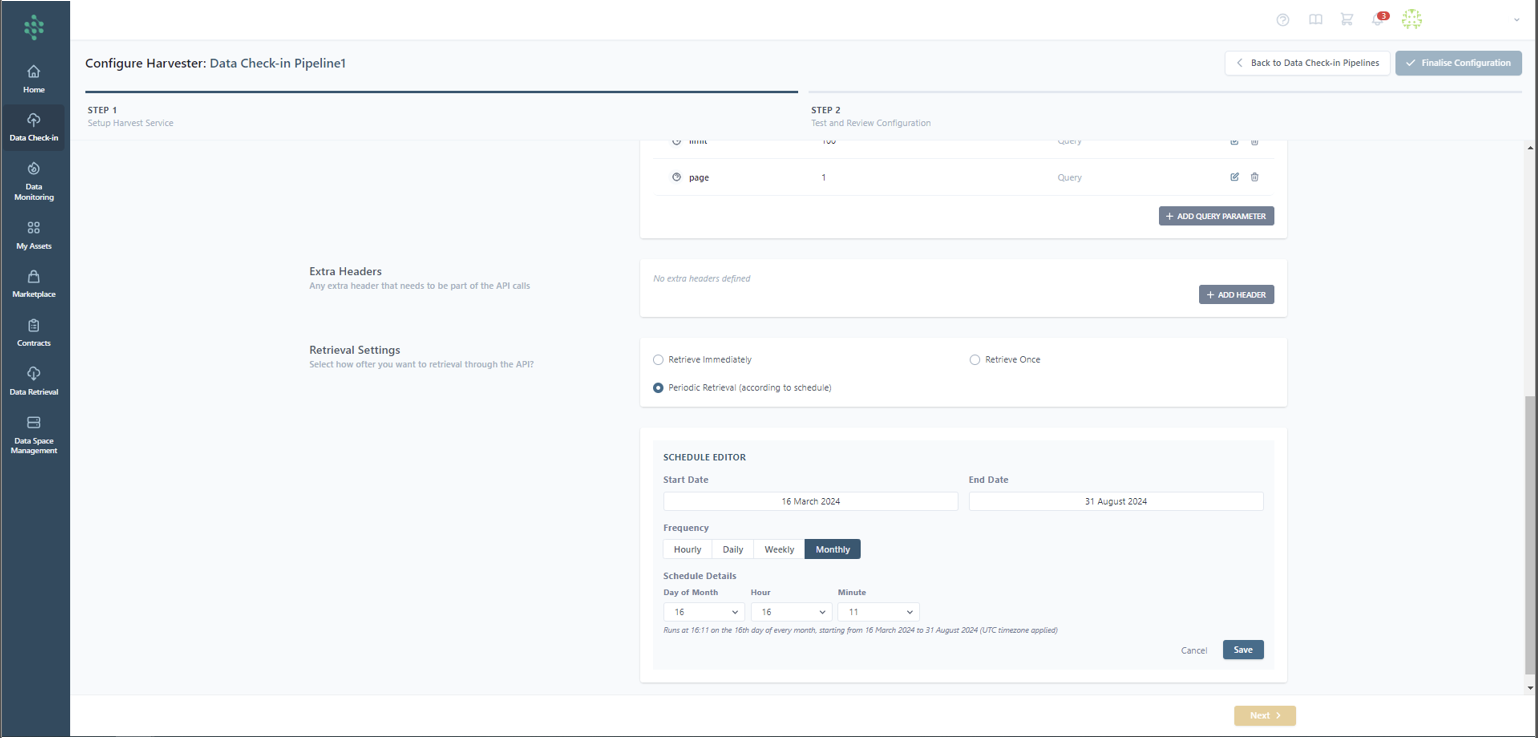Switch frequency to Weekly
Viewport: 1538px width, 738px height.
coord(779,549)
